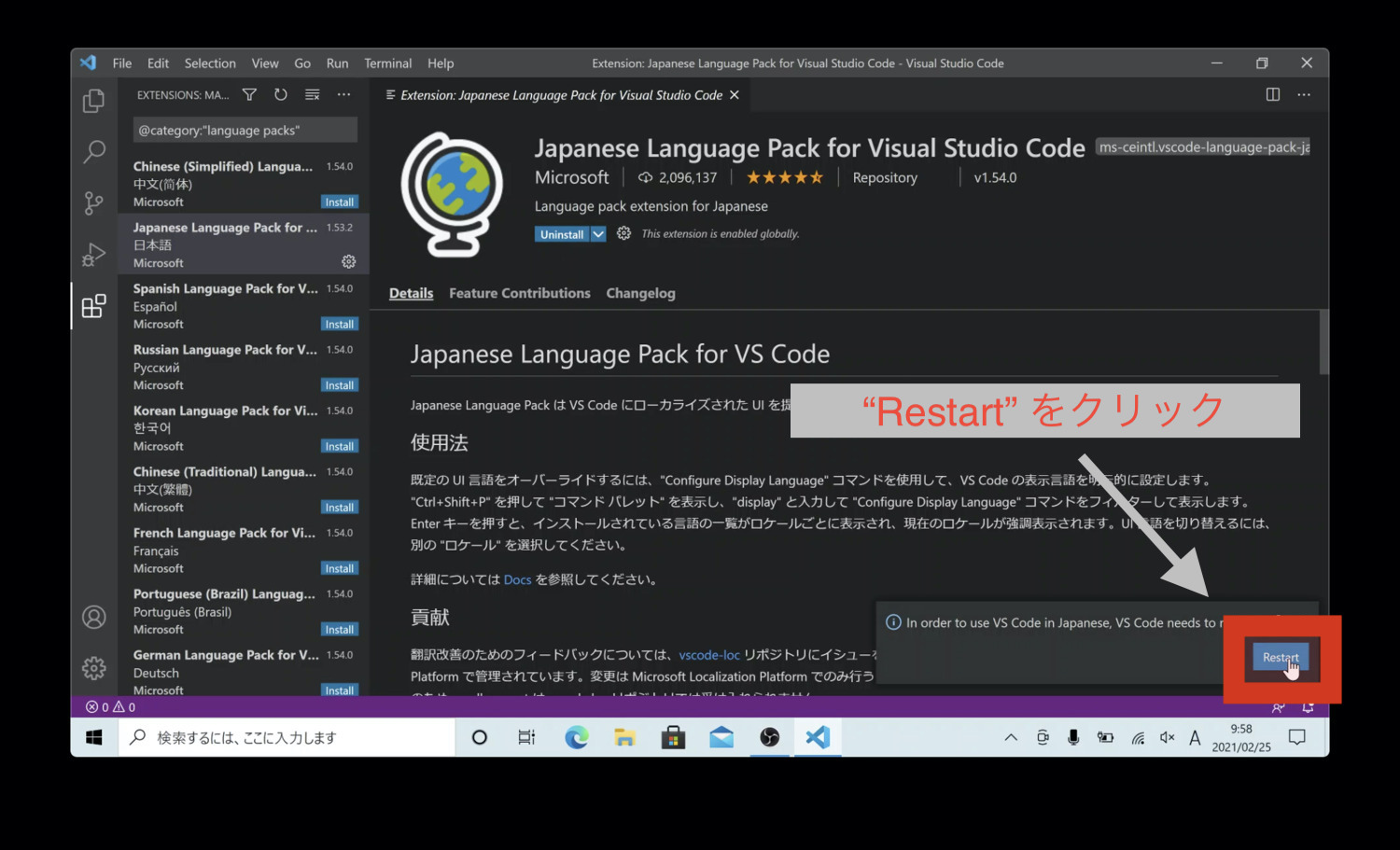Screen dimensions: 1400x850
Task: Show hidden system tray icons
Action: click(1011, 737)
